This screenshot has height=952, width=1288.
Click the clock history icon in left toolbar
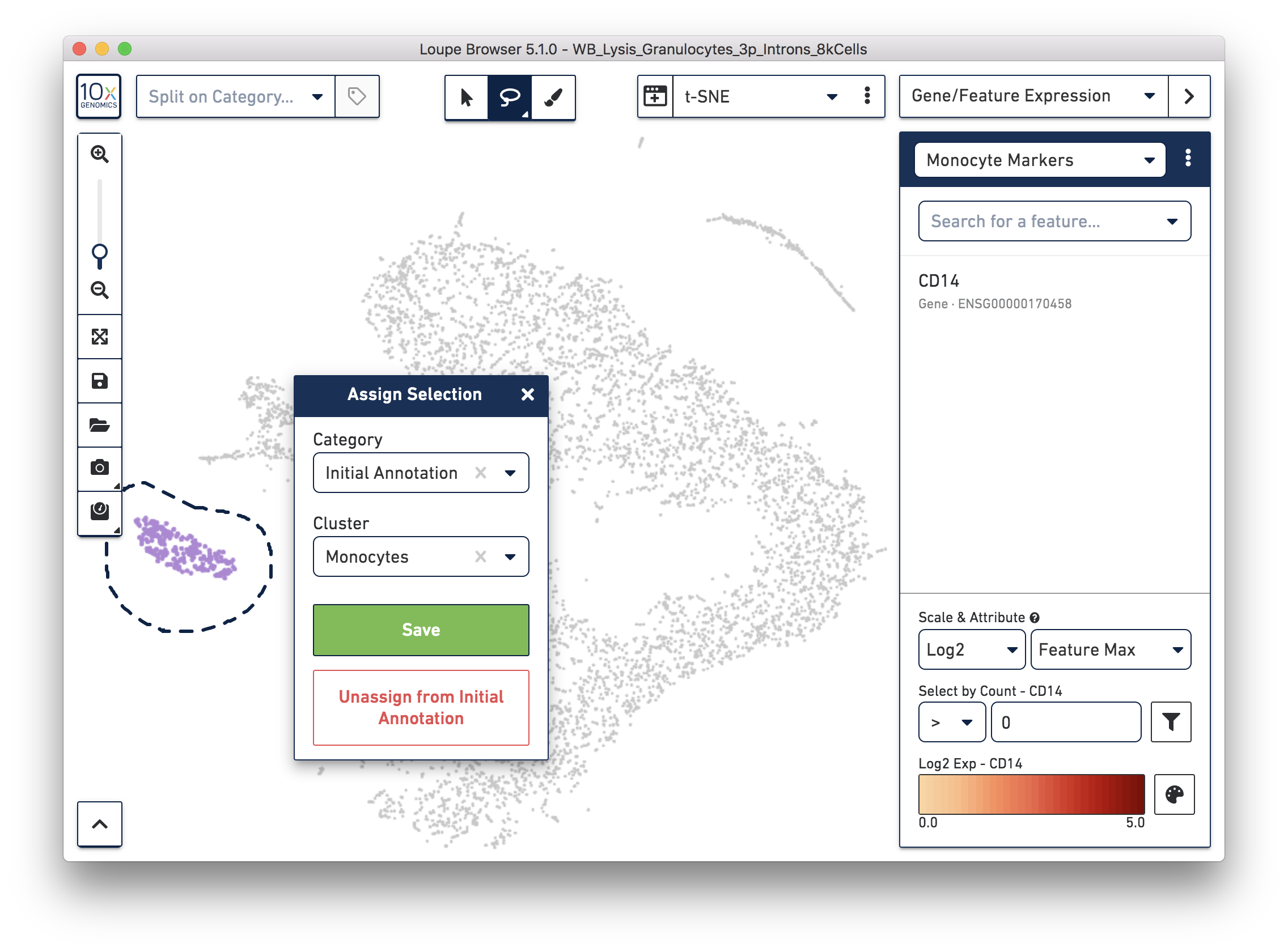click(x=100, y=512)
